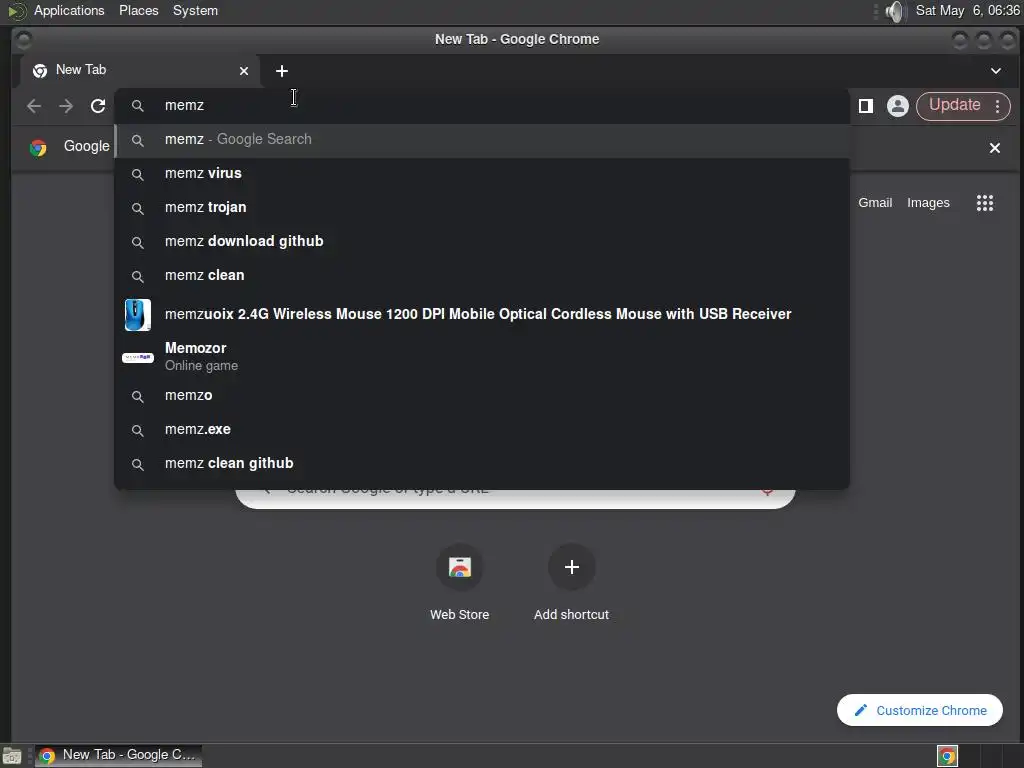Screen dimensions: 1024x768
Task: Select the New Tab tab
Action: tap(140, 71)
